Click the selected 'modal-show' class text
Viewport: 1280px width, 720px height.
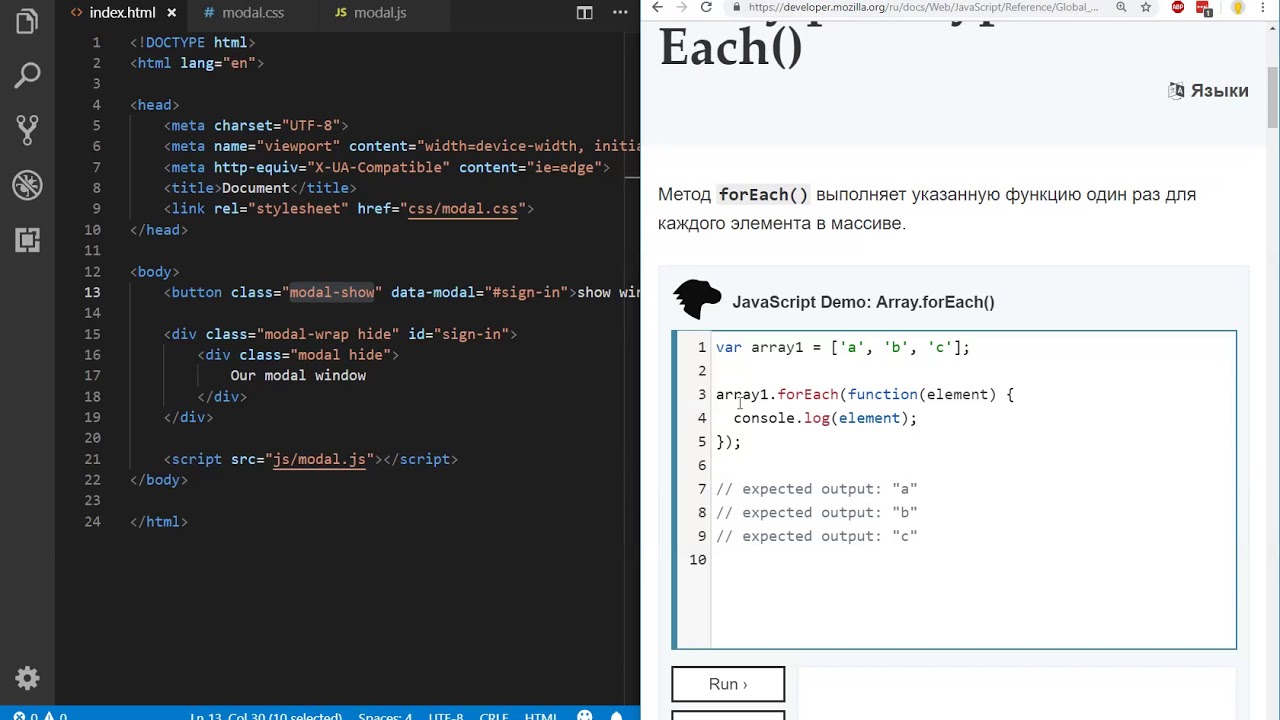tap(332, 292)
